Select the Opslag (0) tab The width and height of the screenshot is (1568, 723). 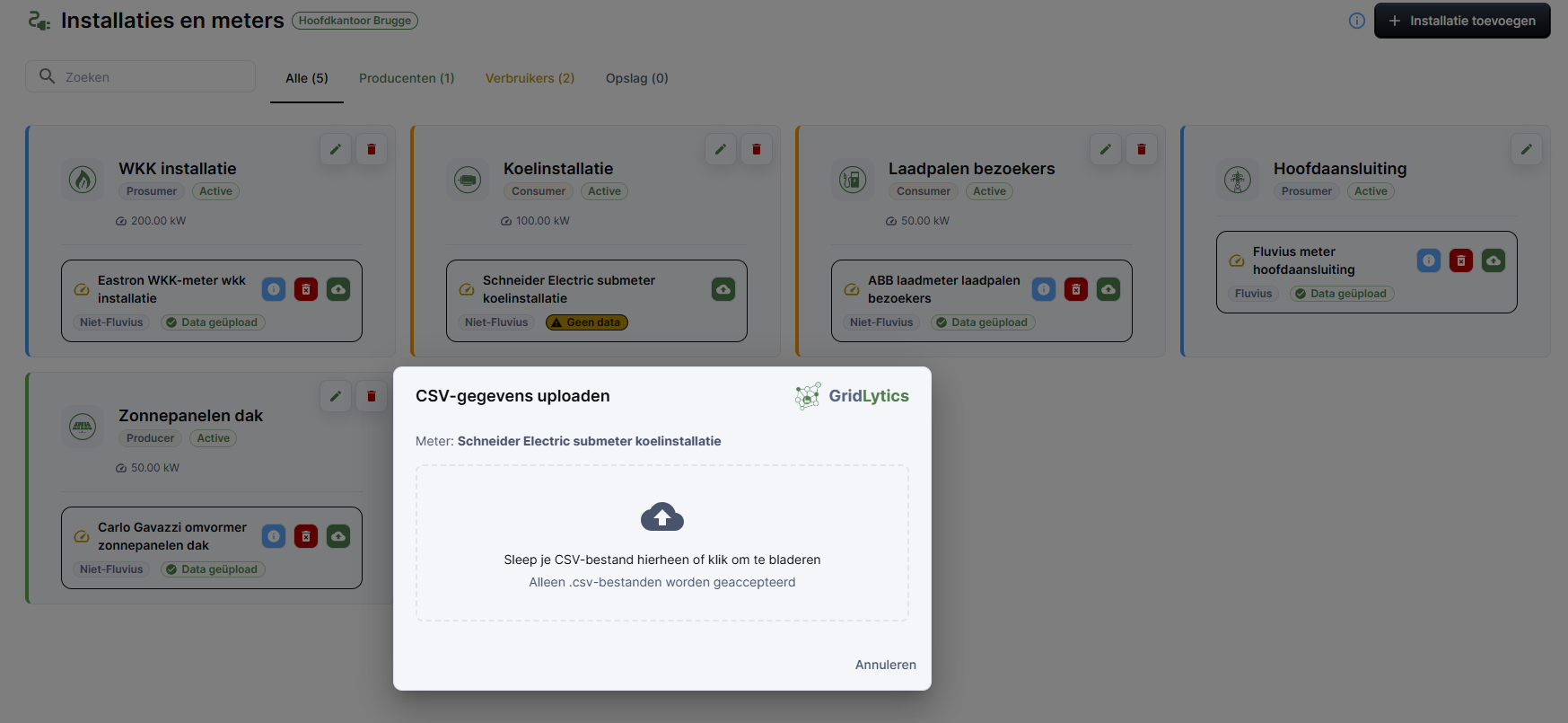(x=637, y=78)
